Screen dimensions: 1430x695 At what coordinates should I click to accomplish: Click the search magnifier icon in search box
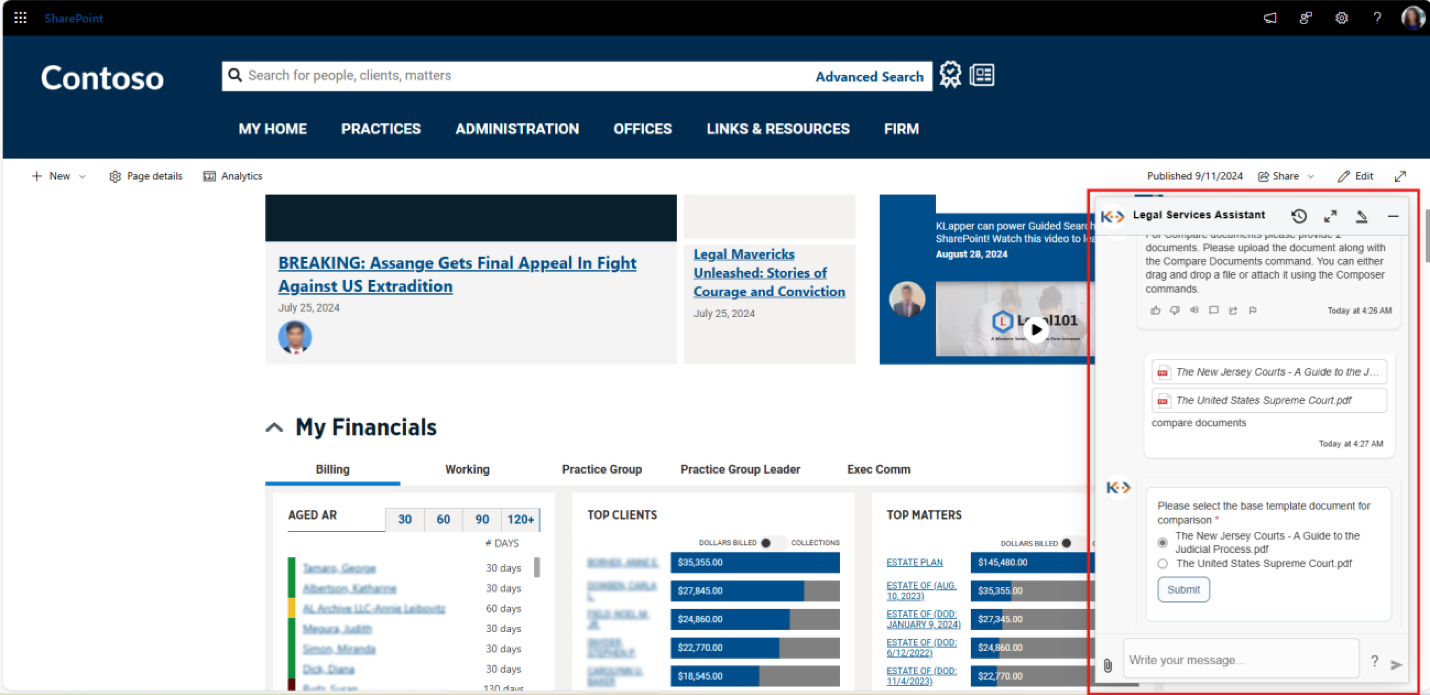pyautogui.click(x=235, y=75)
